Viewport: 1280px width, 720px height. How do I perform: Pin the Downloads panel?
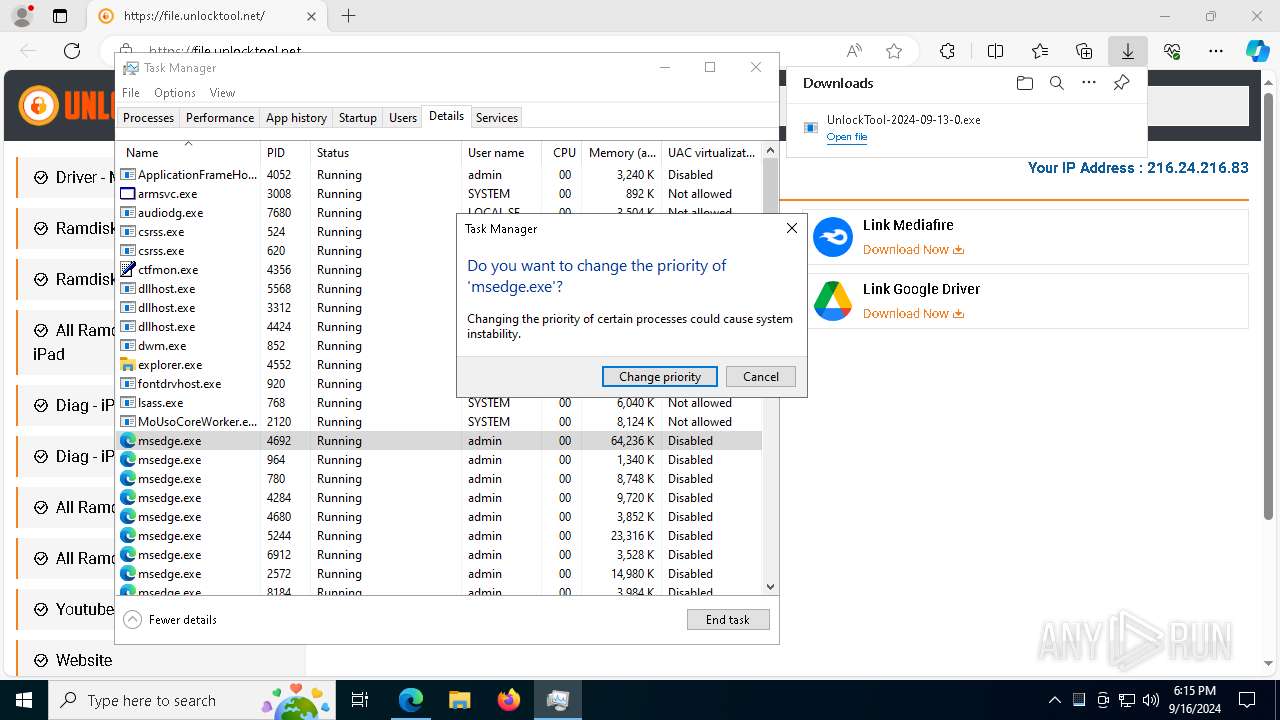click(1121, 83)
